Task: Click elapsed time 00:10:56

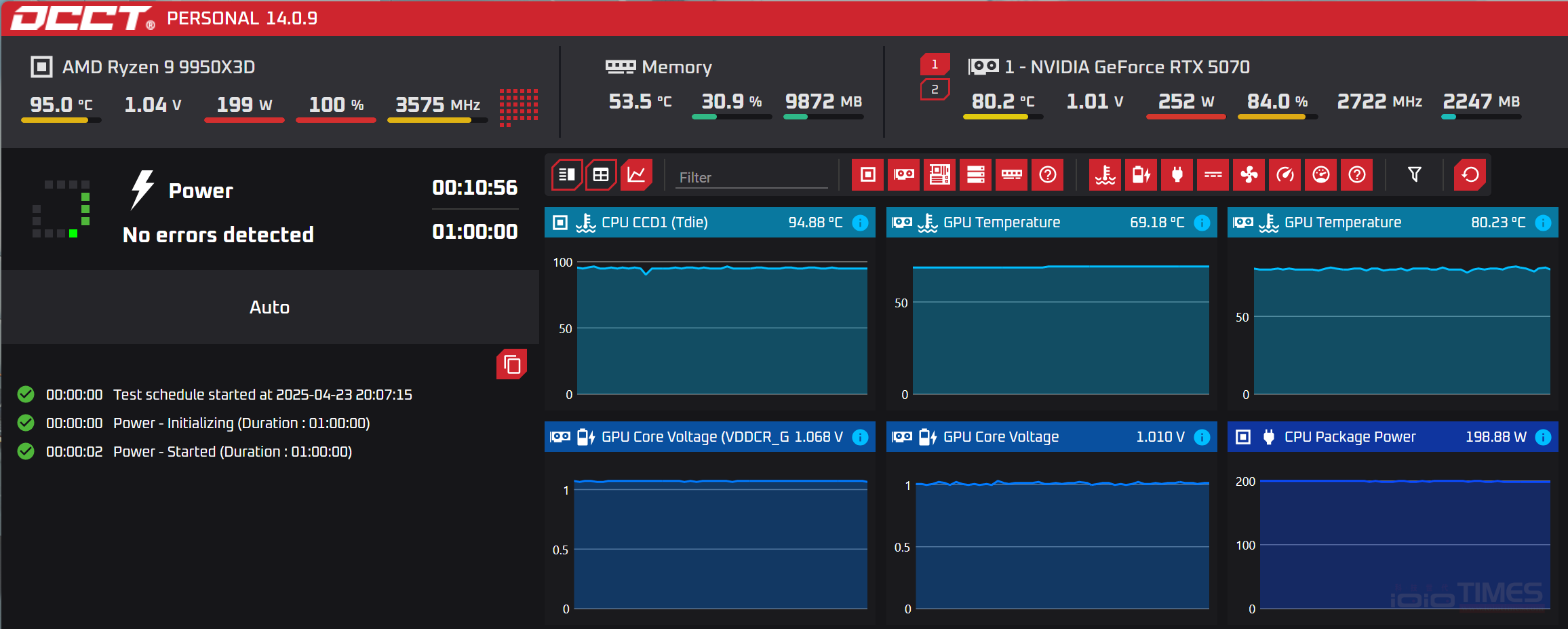Action: click(475, 187)
